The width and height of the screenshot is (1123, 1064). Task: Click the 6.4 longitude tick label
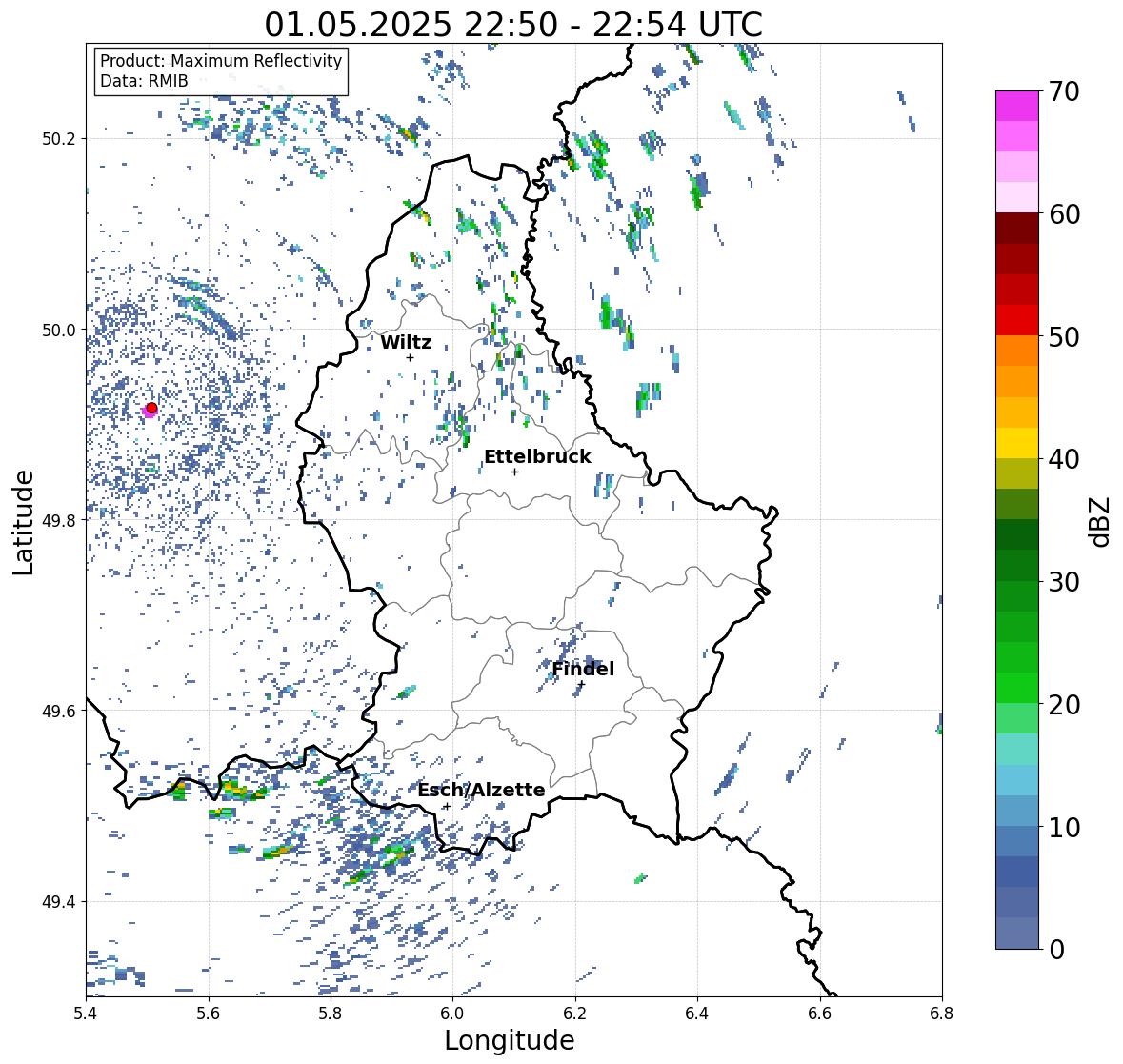coord(697,1014)
